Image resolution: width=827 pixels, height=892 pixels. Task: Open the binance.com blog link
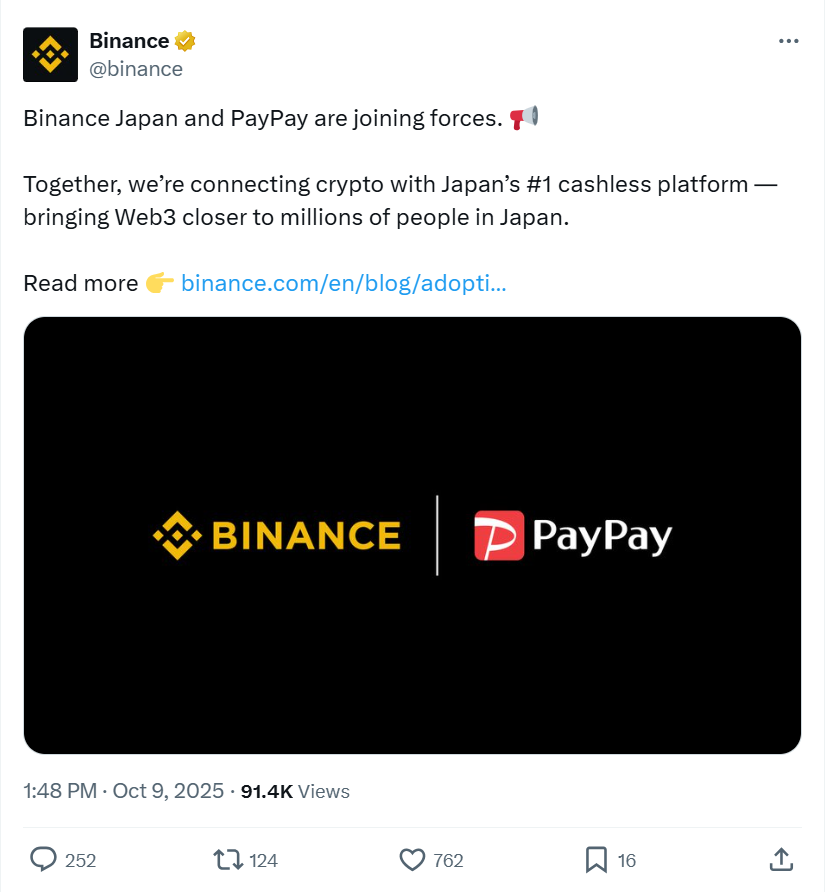coord(343,283)
